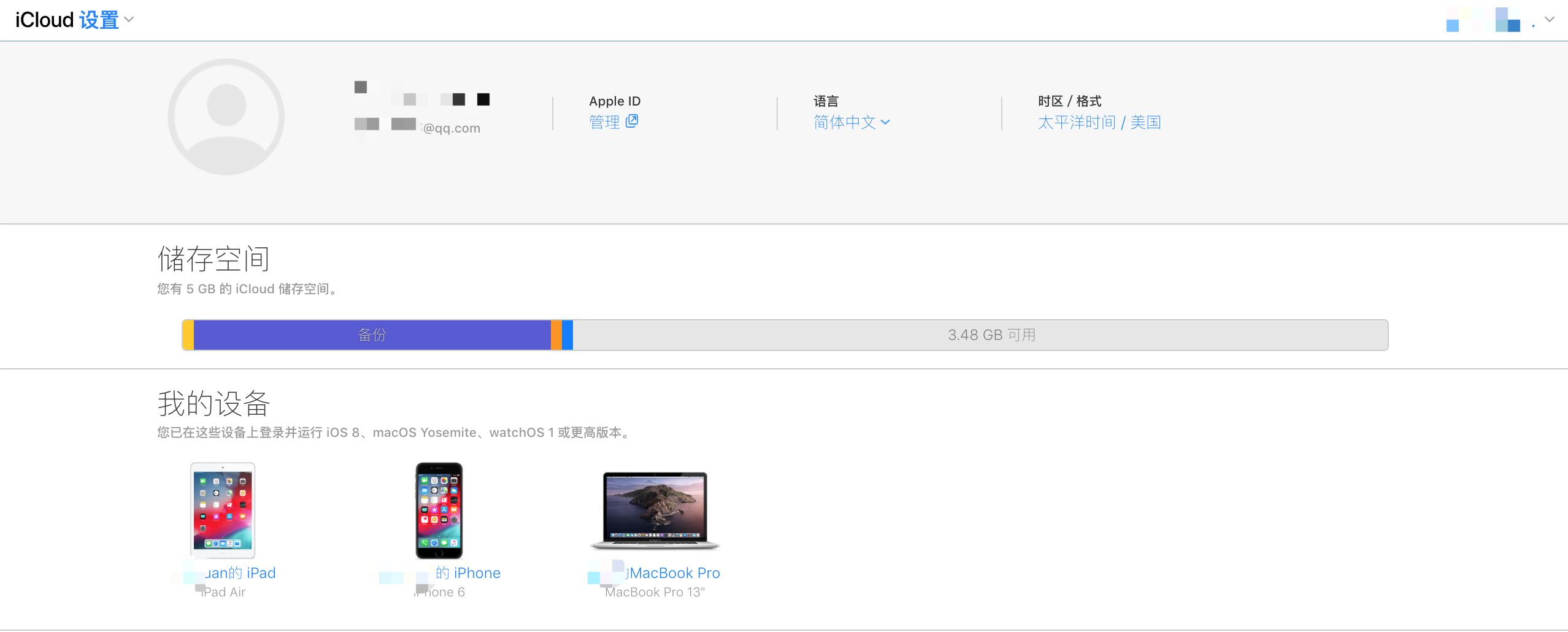Select the iPad Air device thumbnail
This screenshot has height=632, width=1568.
tap(223, 510)
